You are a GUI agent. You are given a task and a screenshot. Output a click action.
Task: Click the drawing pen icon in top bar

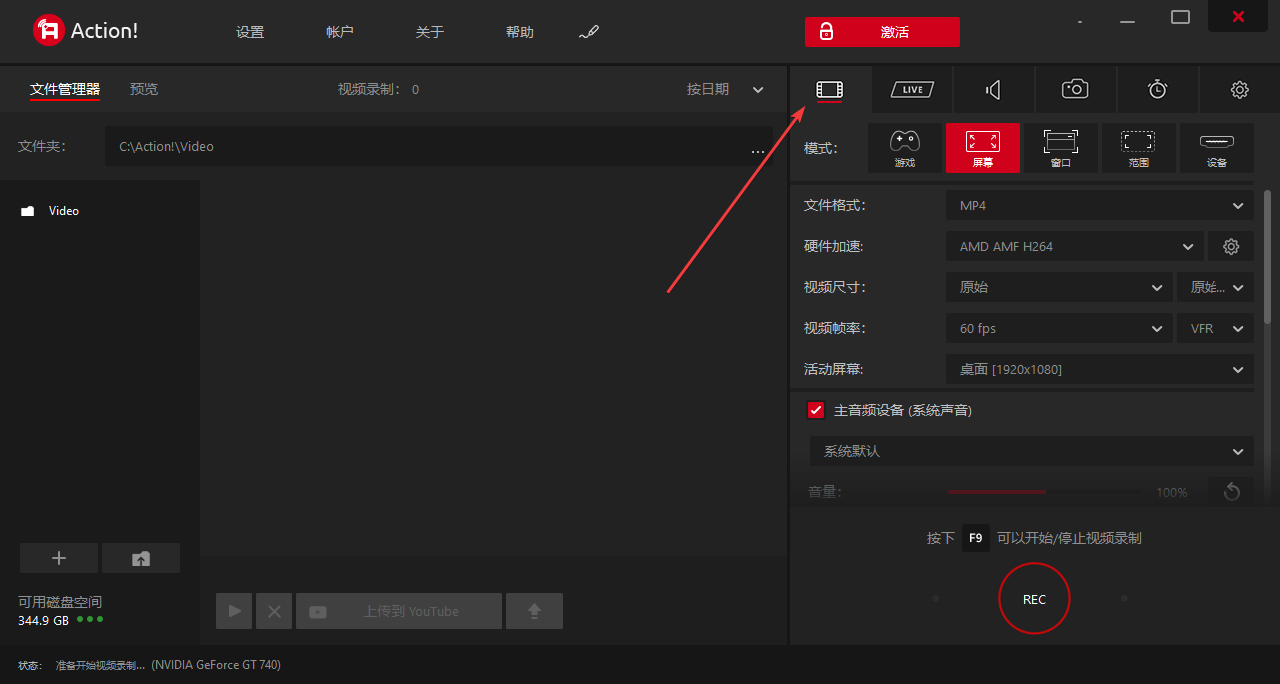(x=588, y=32)
